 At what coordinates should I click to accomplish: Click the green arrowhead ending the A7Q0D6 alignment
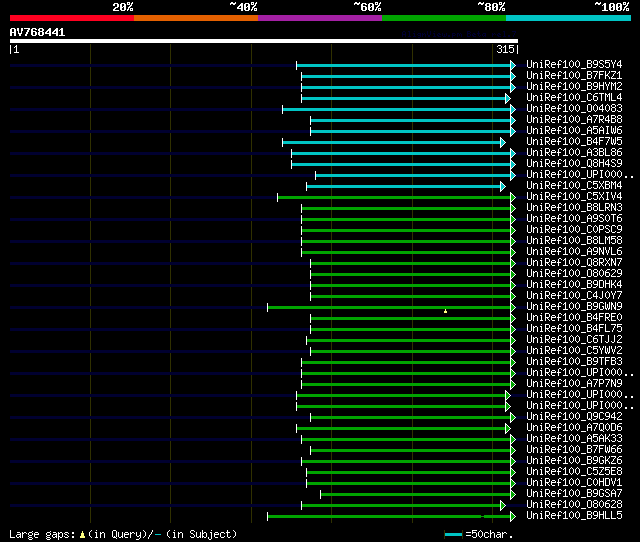pos(508,429)
